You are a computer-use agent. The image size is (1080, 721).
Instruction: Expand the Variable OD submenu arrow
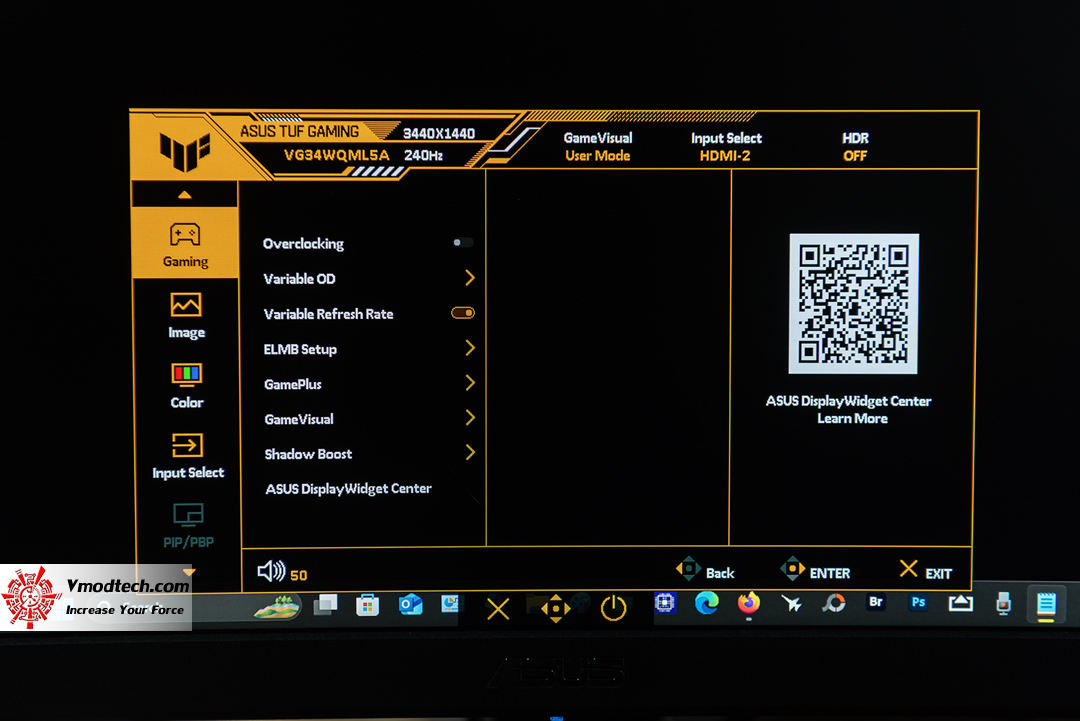point(470,278)
